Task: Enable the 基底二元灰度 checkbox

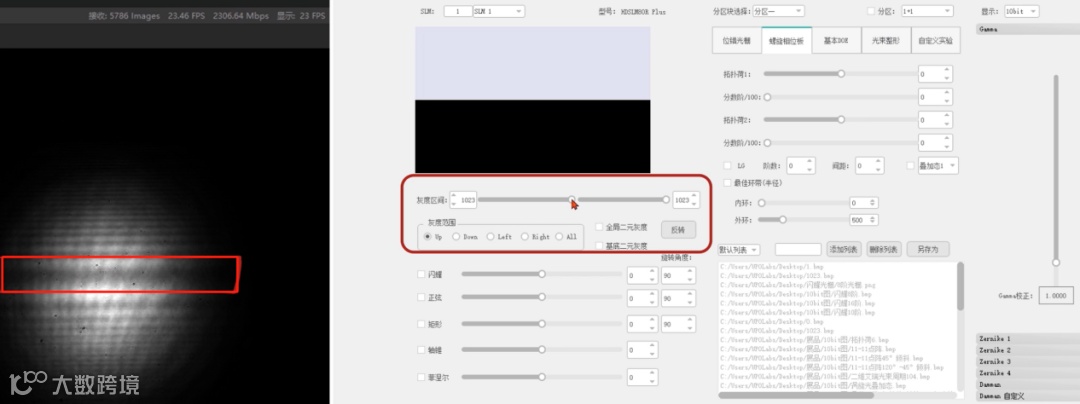Action: coord(599,246)
